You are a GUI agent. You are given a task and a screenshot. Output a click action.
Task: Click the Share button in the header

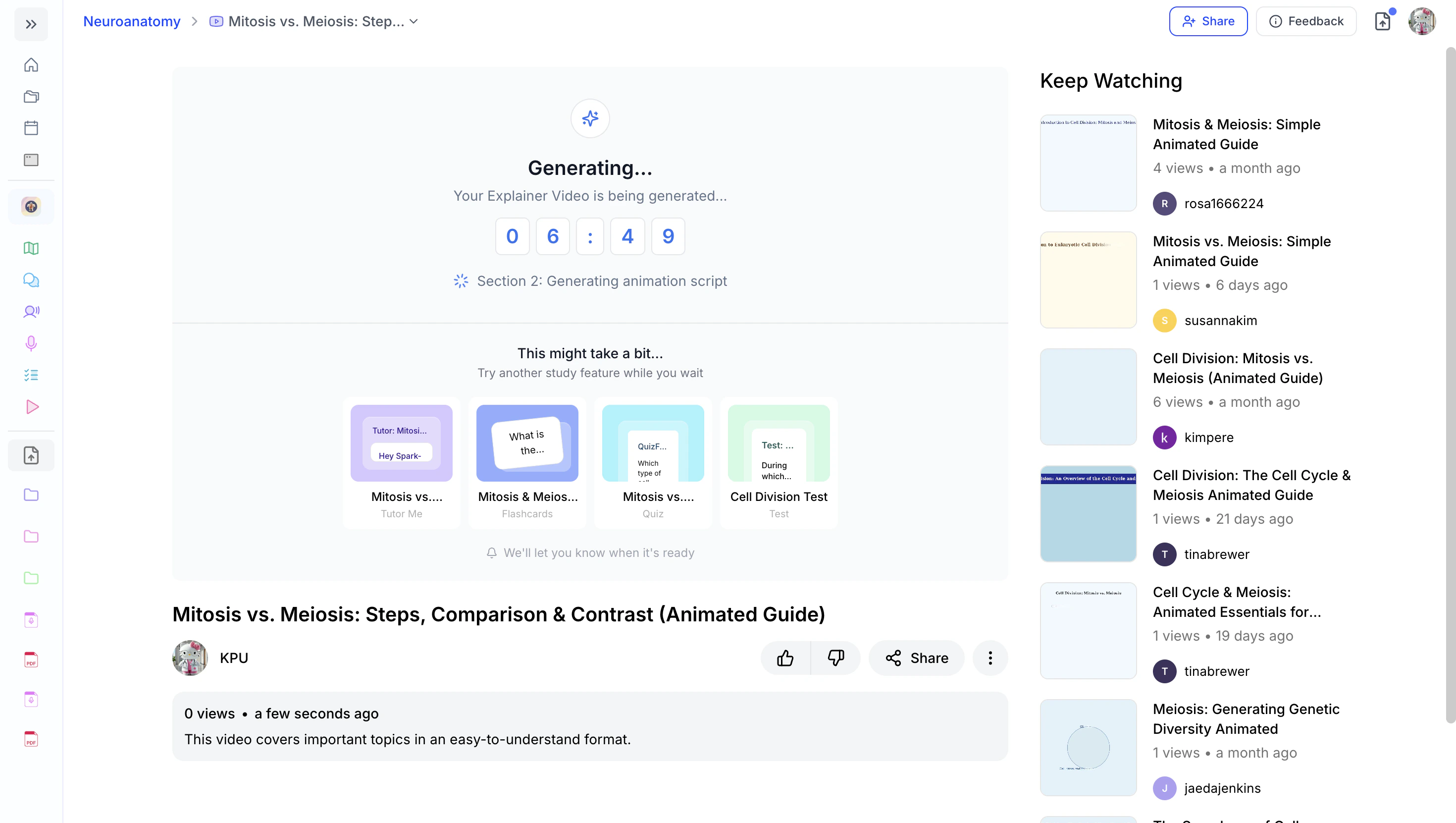(x=1208, y=21)
